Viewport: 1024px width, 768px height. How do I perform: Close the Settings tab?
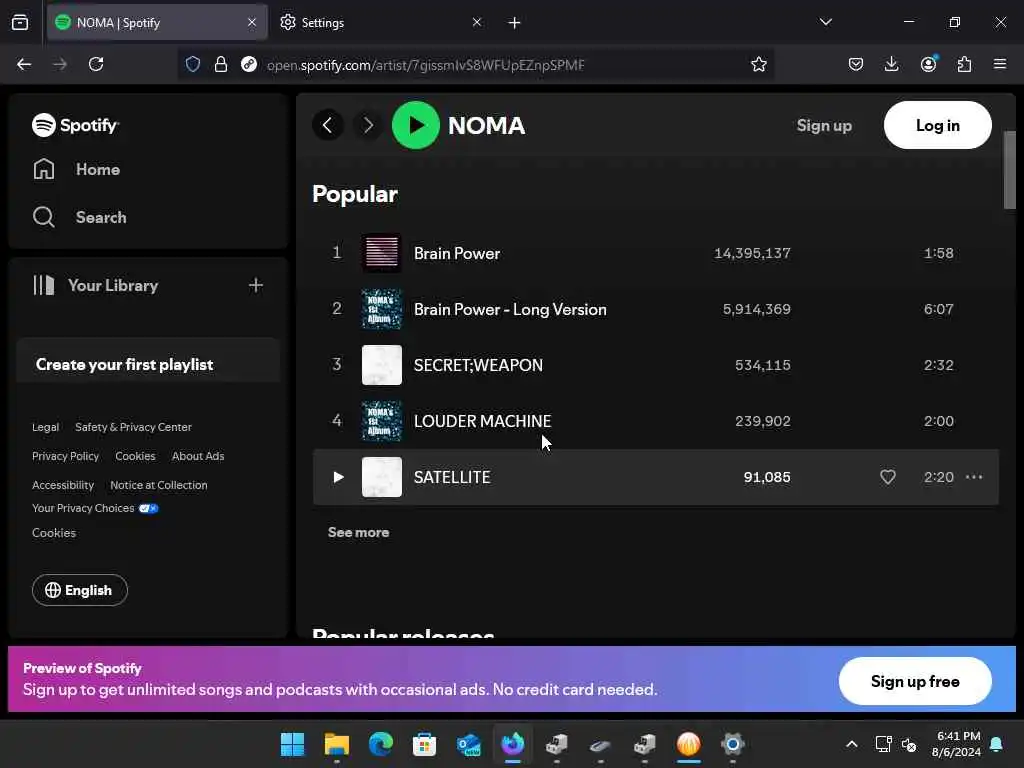(x=477, y=23)
